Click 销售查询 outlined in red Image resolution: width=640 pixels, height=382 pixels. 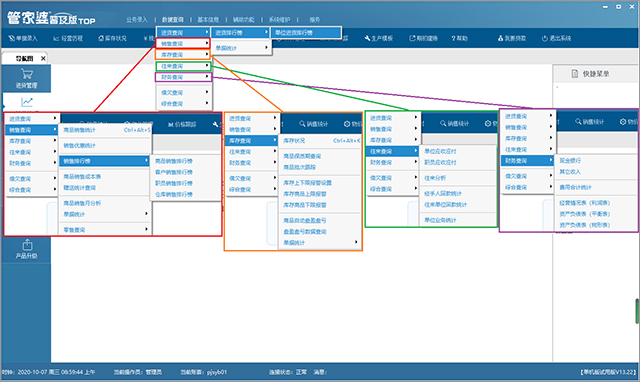tap(183, 44)
